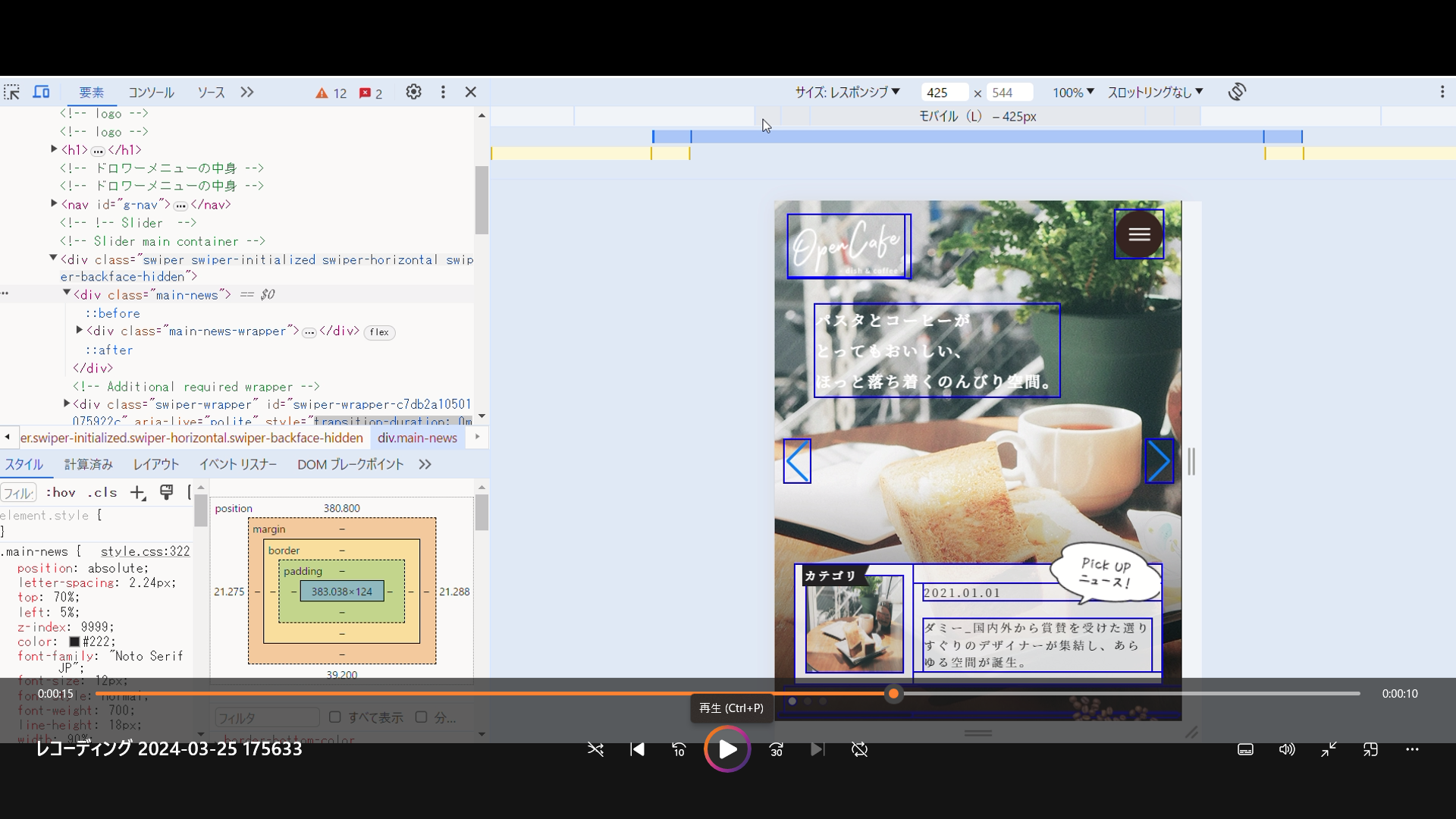Open DevTools settings gear
The height and width of the screenshot is (819, 1456).
tap(413, 92)
